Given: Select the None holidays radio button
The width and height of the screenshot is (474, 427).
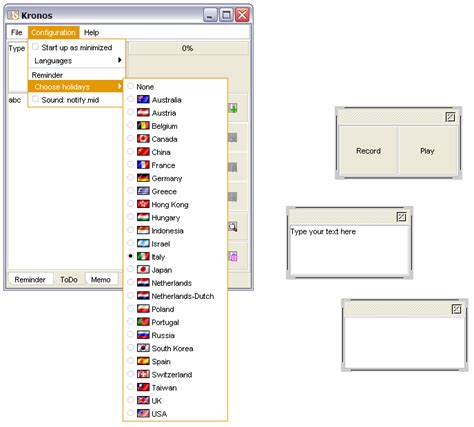Looking at the screenshot, I should tap(130, 86).
